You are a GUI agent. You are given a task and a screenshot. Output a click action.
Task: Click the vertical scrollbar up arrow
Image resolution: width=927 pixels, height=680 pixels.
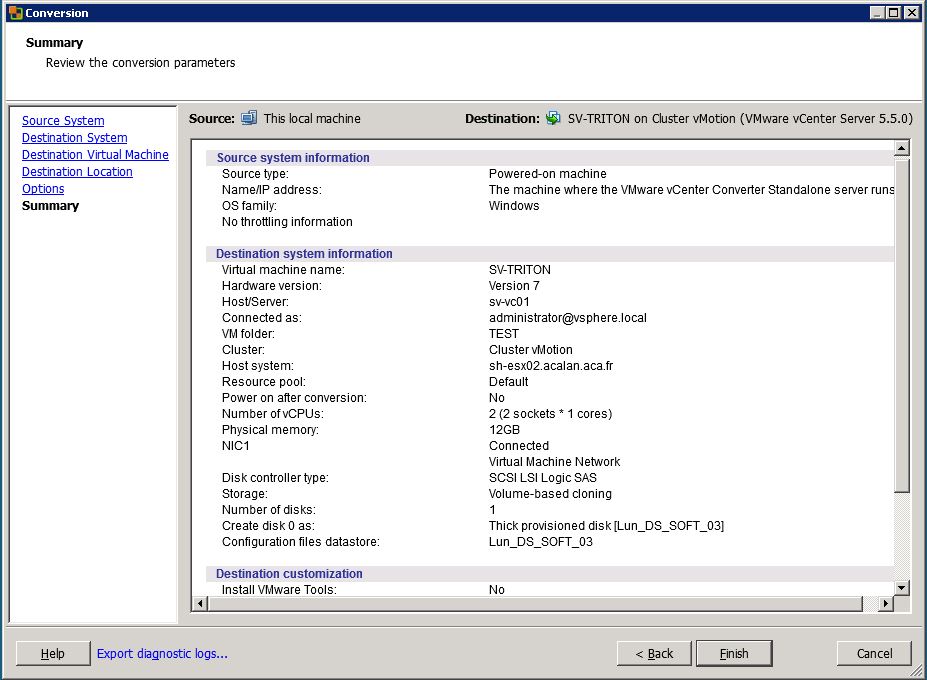[902, 148]
